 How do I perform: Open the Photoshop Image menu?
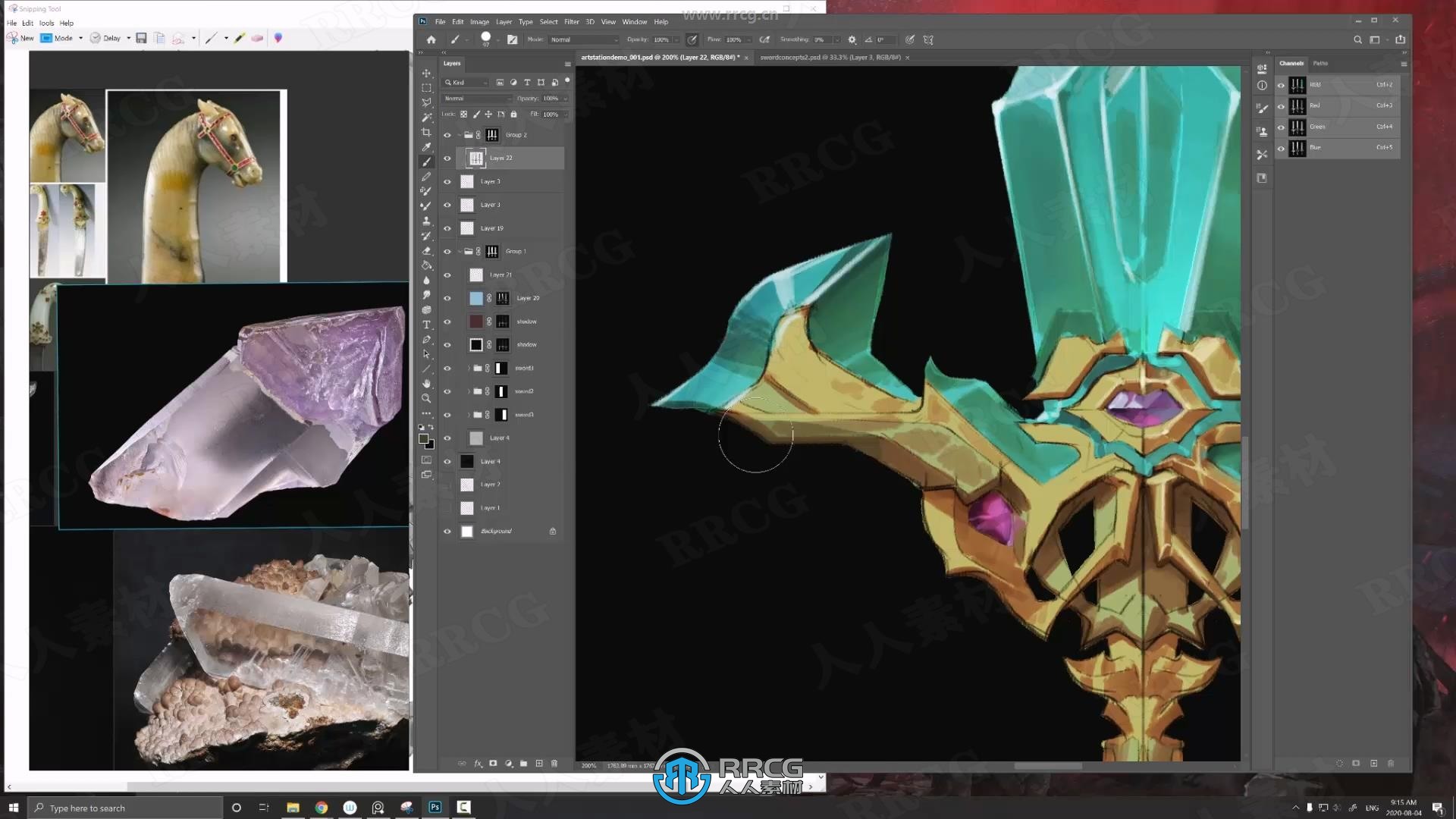(x=479, y=22)
